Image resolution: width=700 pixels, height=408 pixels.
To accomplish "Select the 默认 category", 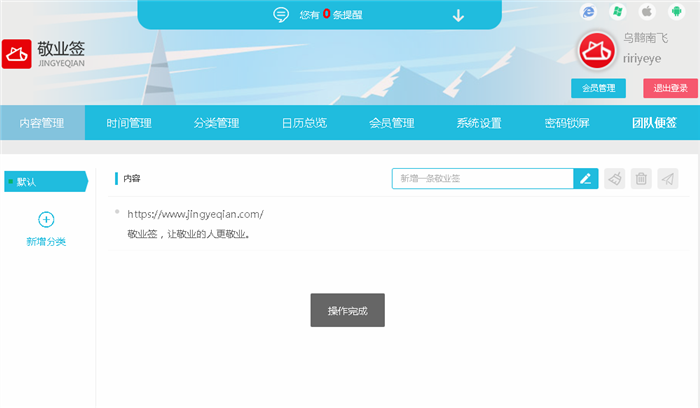I will [x=46, y=181].
